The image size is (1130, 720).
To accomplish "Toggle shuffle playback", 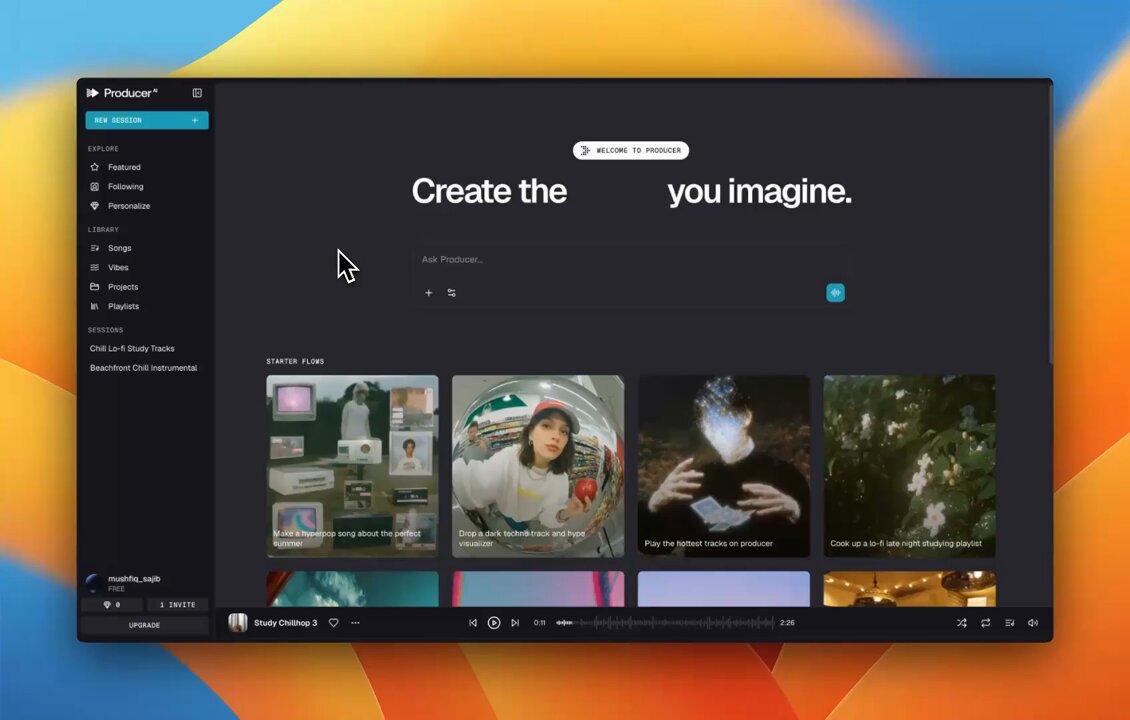I will [961, 623].
